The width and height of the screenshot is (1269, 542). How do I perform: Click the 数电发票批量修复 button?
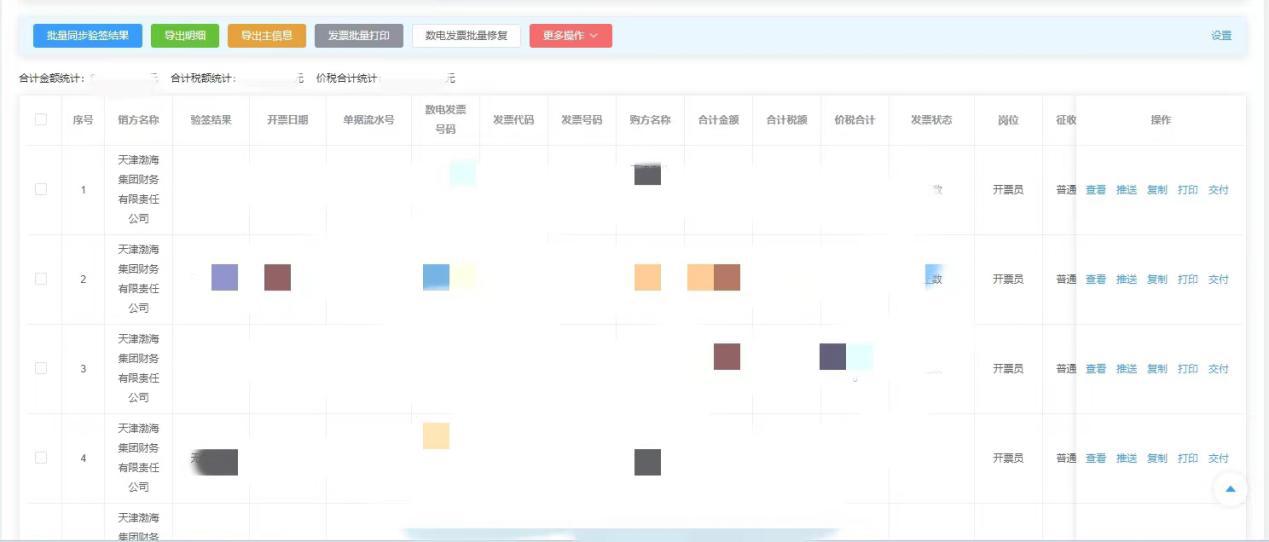click(x=466, y=36)
